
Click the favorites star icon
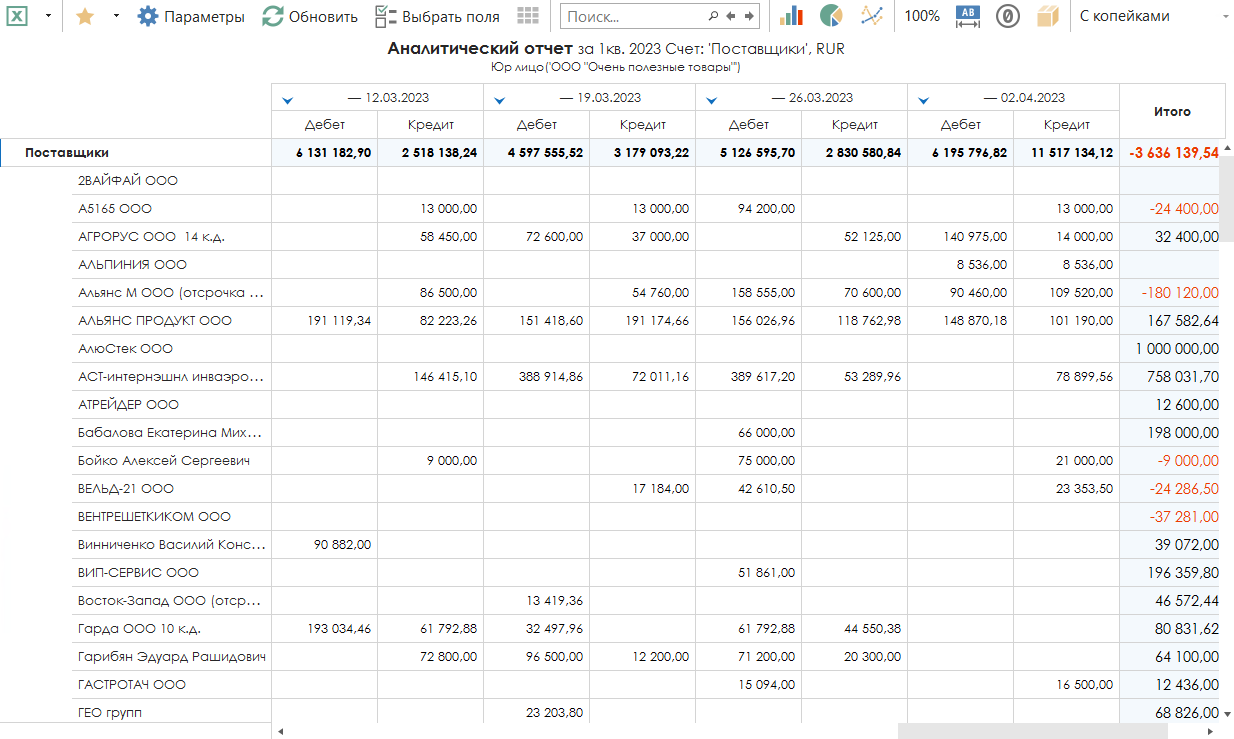point(85,16)
